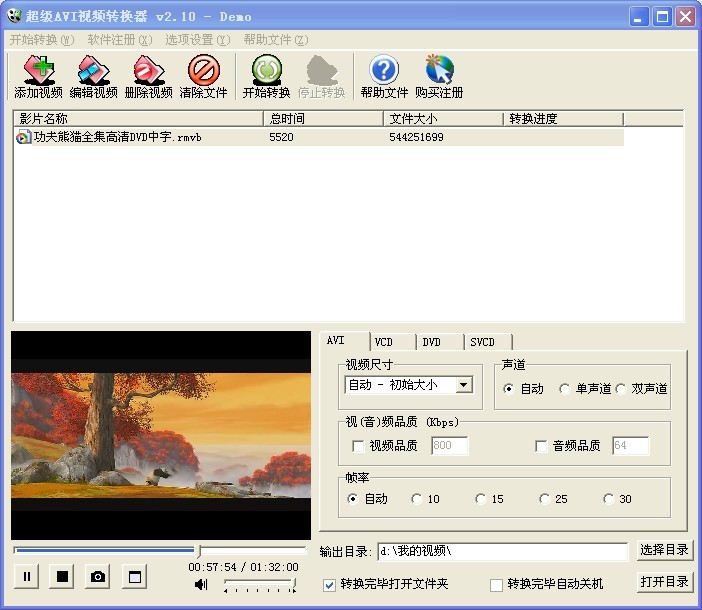Toggle fullscreen preview window button
This screenshot has width=702, height=610.
(x=135, y=576)
